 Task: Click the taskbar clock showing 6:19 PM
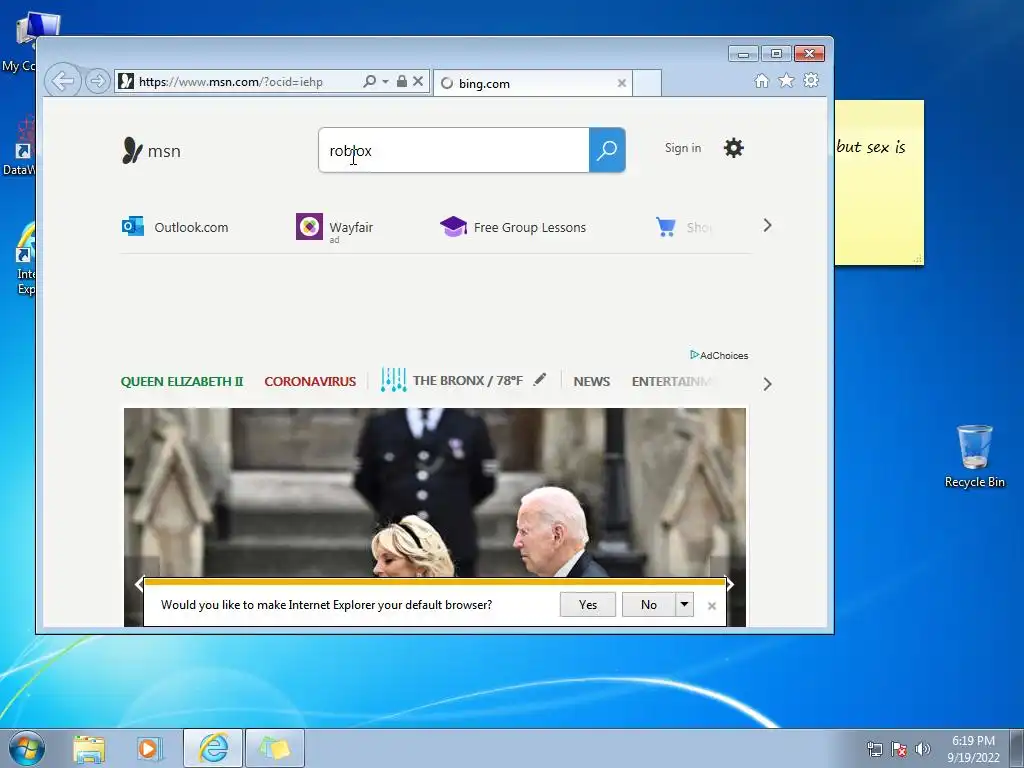tap(973, 749)
